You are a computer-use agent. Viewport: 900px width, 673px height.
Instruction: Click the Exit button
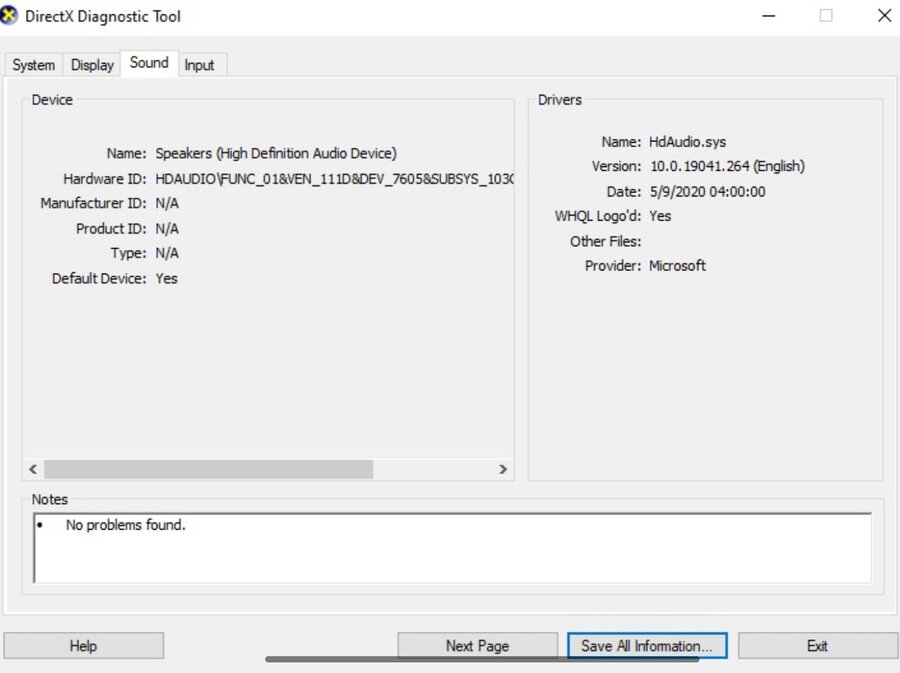(x=817, y=646)
